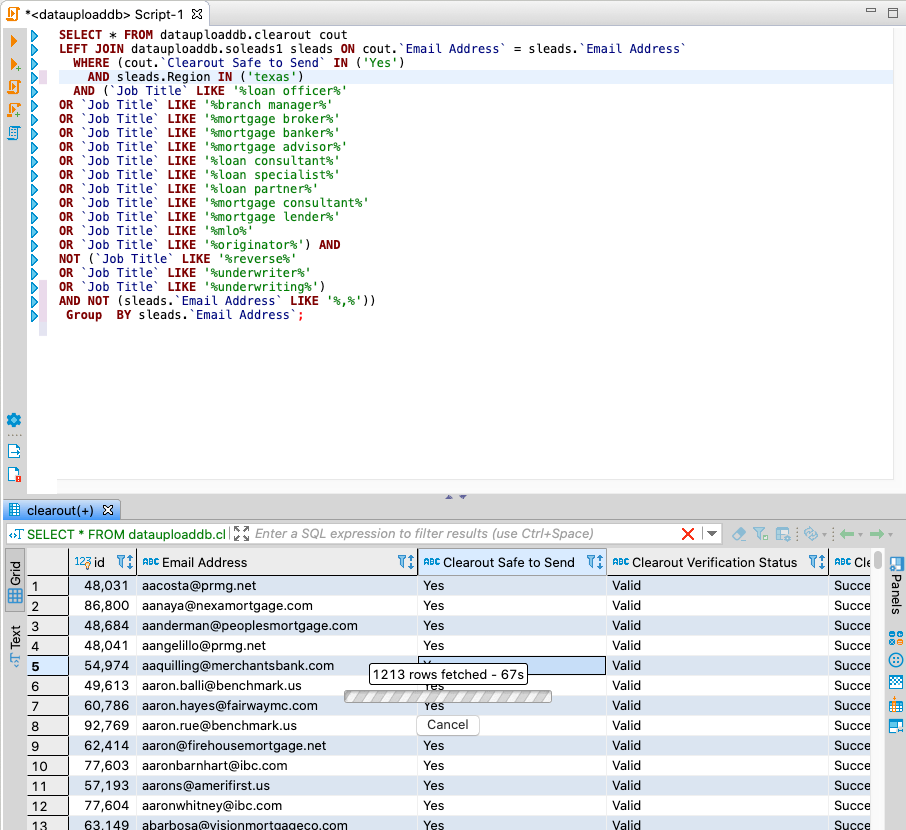Sort by Clearout Safe to Send column
The width and height of the screenshot is (906, 830).
[598, 563]
